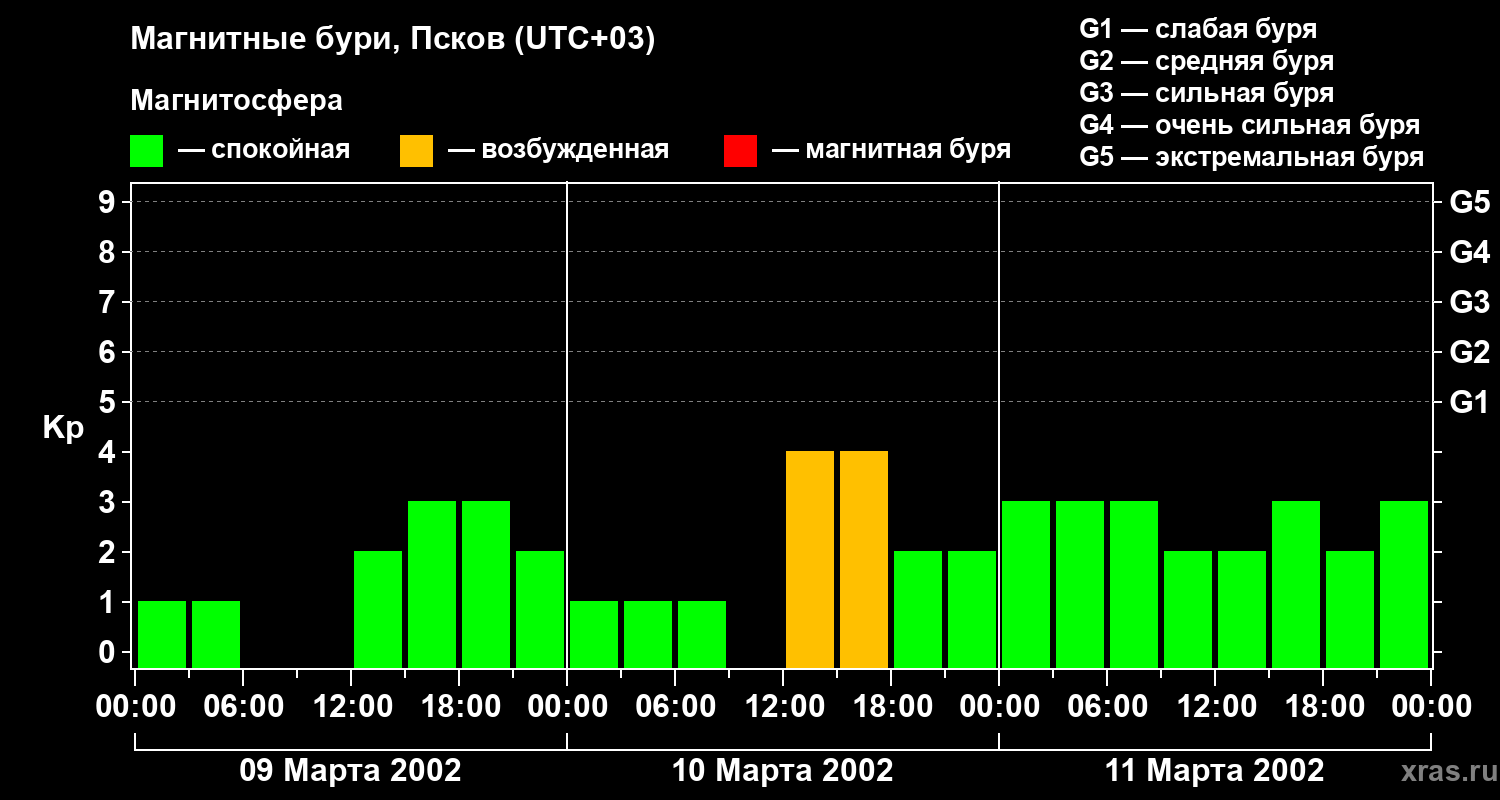Click the red "магнитная буря" legend swatch
The height and width of the screenshot is (800, 1500).
(x=740, y=151)
